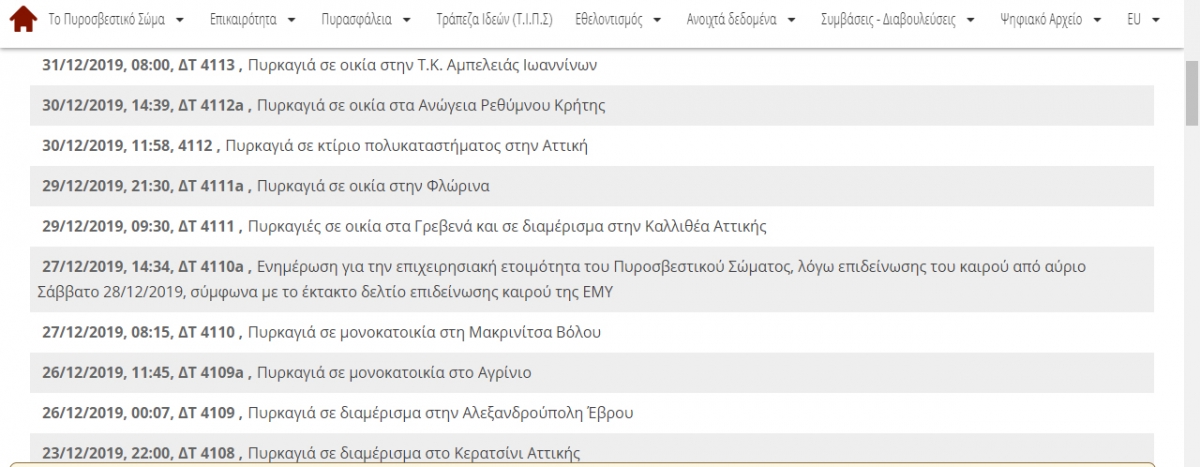Expand the Επικαιρότητα dropdown menu
This screenshot has width=1200, height=467.
pos(252,20)
